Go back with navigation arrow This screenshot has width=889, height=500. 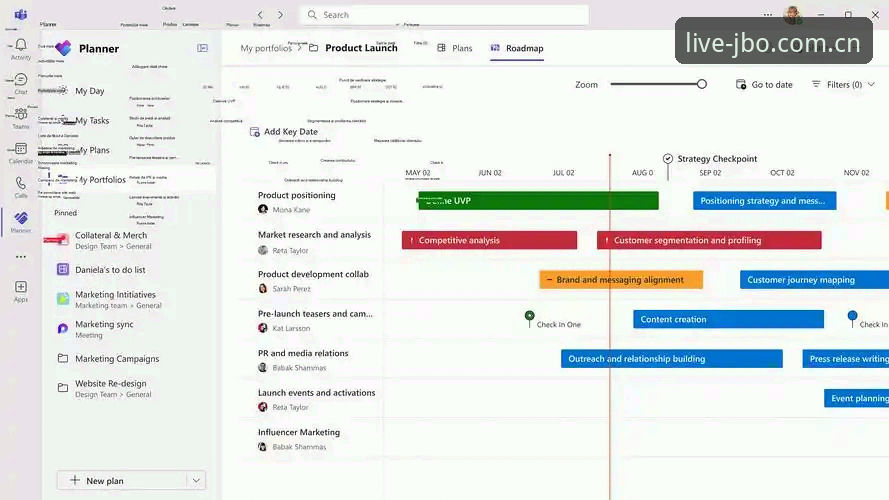coord(260,15)
